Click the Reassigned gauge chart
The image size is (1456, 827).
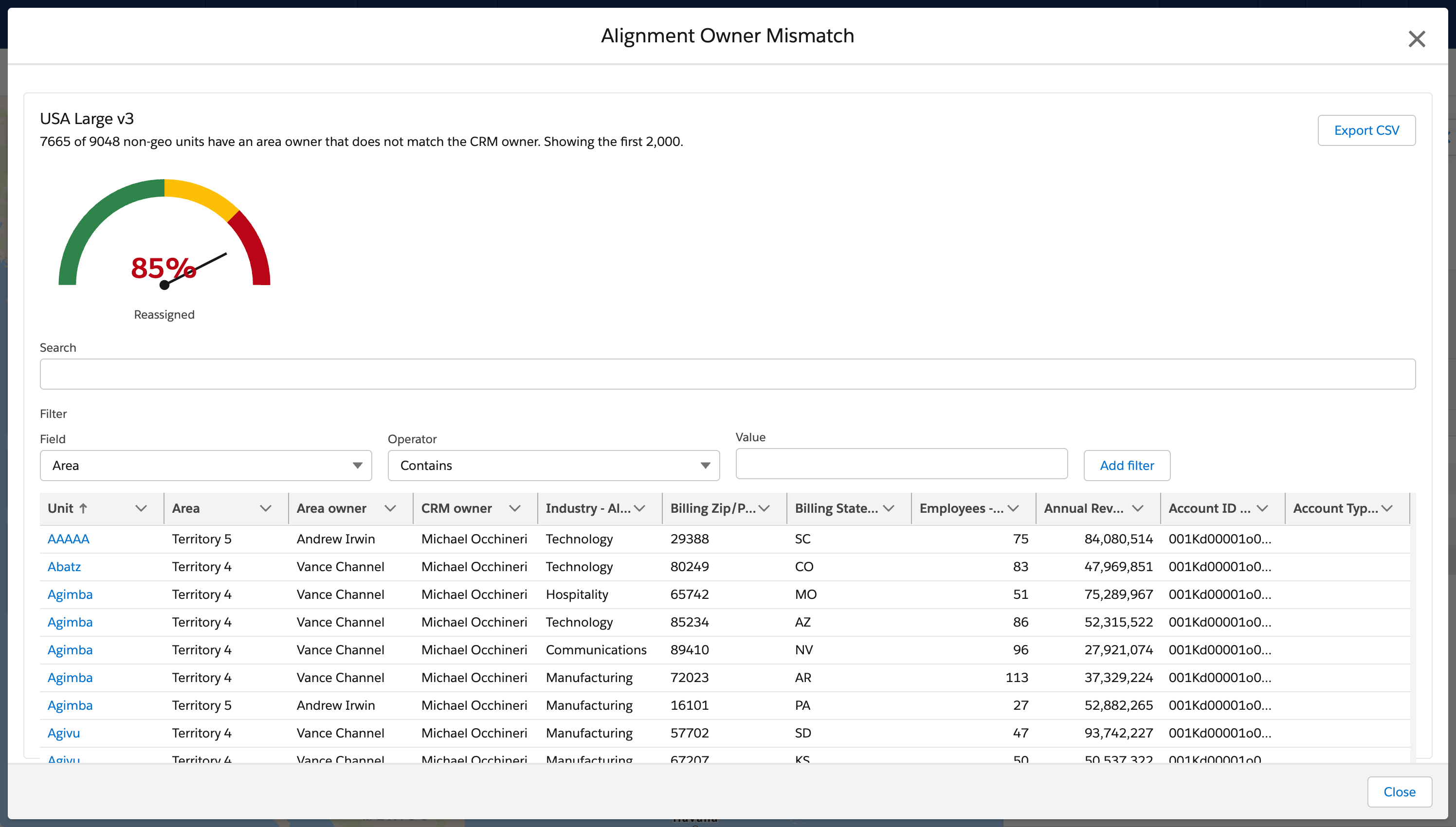tap(164, 234)
